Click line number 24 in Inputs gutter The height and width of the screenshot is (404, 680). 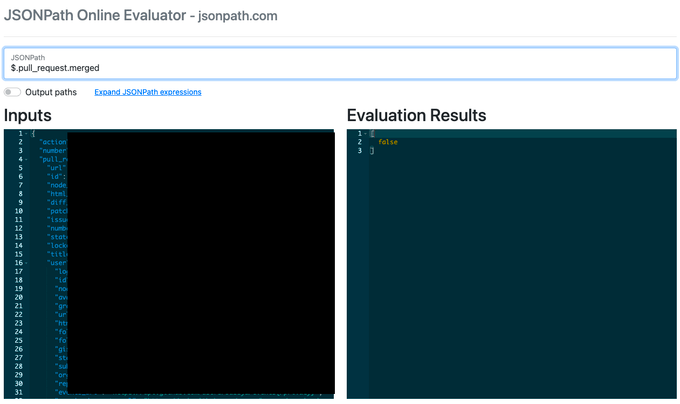coord(18,332)
